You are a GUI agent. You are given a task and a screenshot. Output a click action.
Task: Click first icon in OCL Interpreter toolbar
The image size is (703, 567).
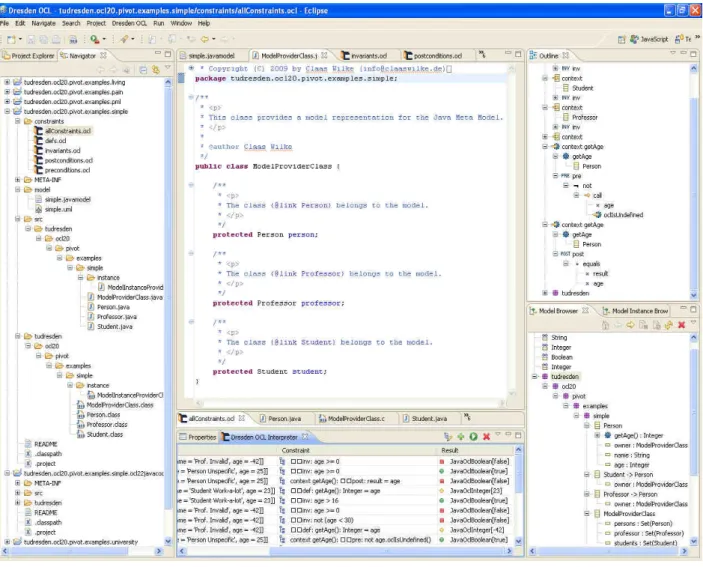447,436
